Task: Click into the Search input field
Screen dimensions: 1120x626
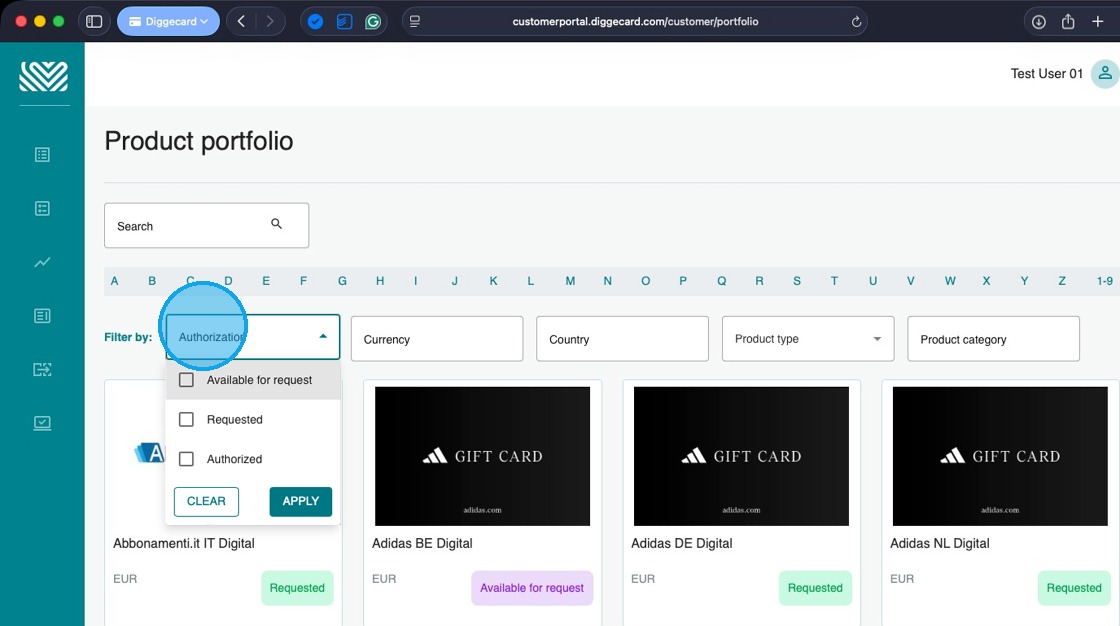Action: 206,226
